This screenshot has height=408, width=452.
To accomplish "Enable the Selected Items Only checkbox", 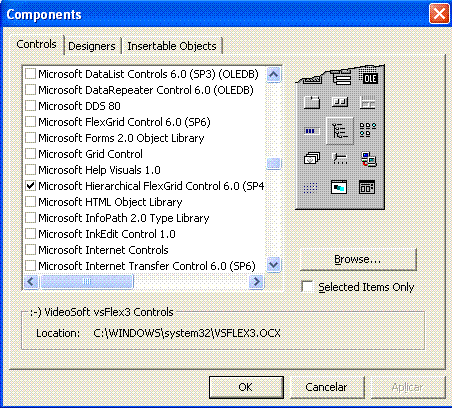I will pos(307,287).
